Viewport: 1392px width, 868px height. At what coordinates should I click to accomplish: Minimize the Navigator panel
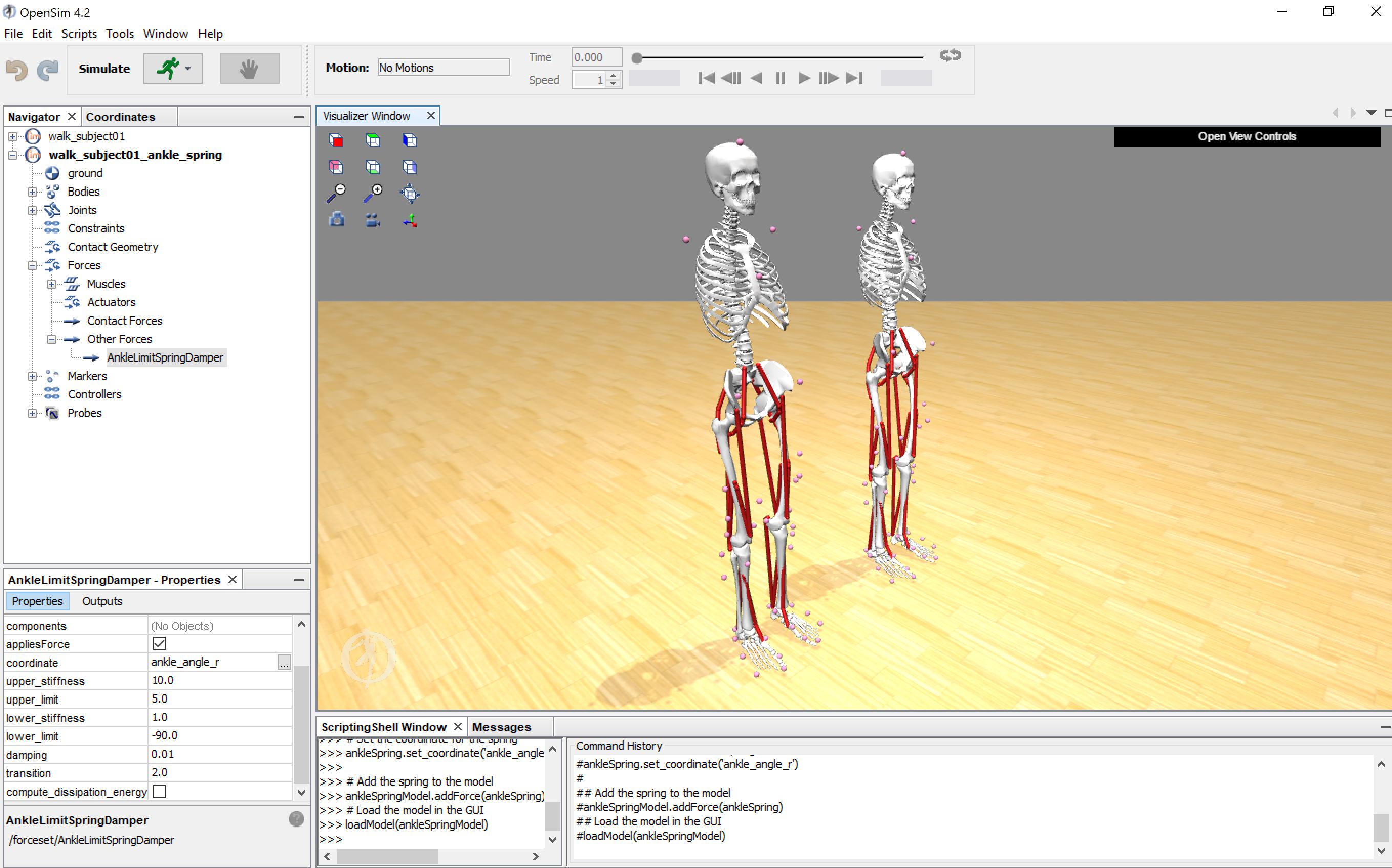(x=299, y=117)
